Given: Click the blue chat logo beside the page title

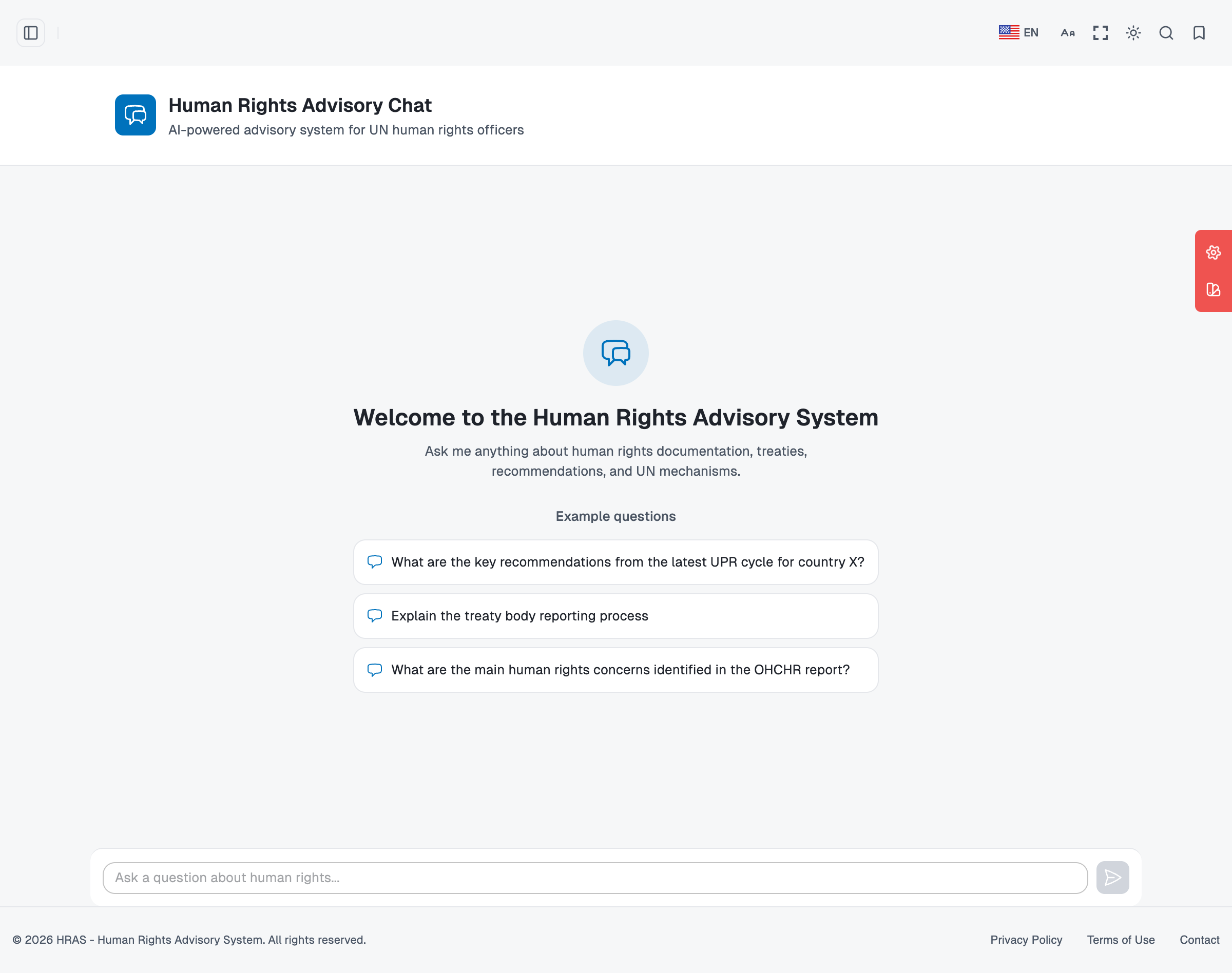Looking at the screenshot, I should coord(136,115).
